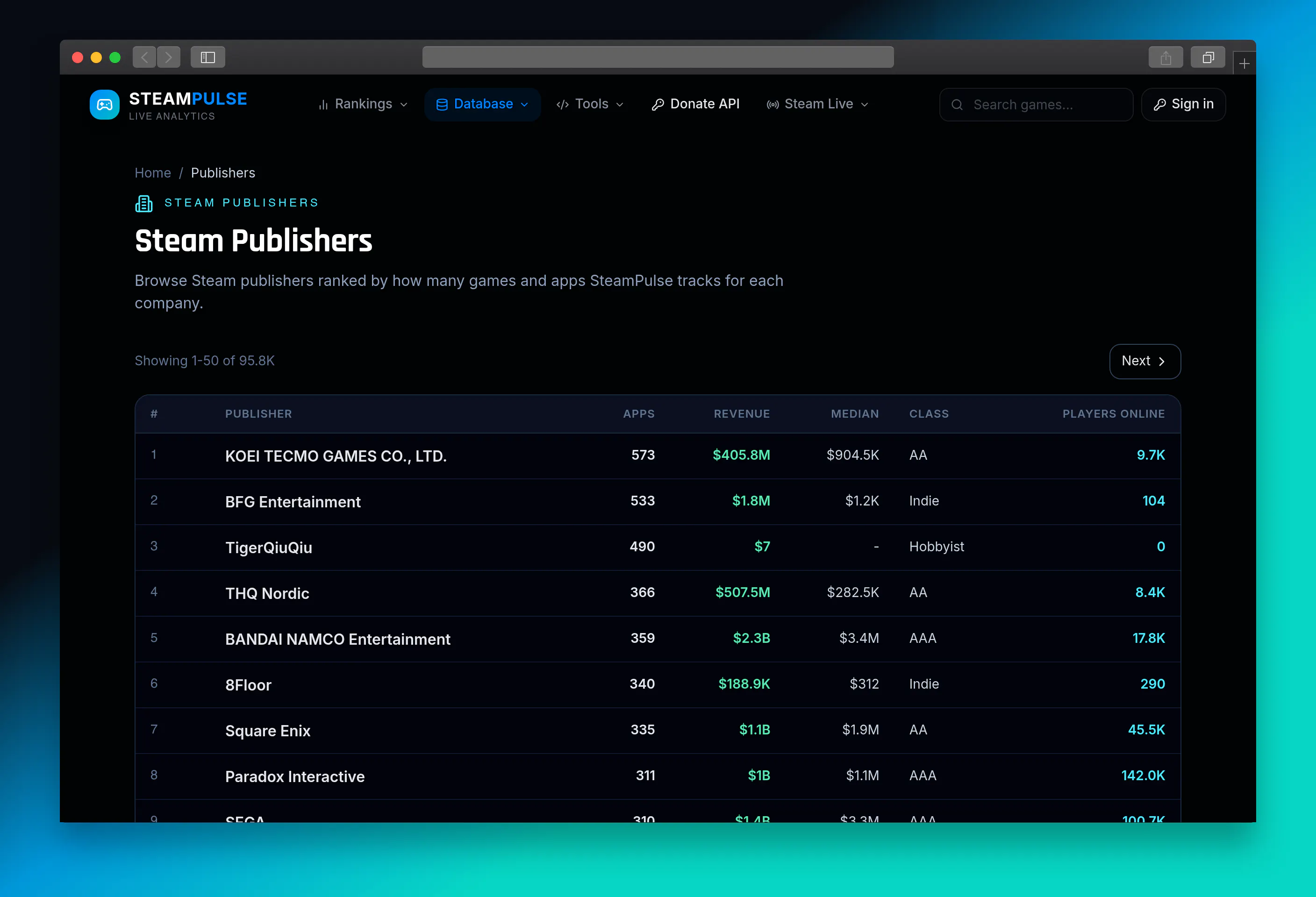The height and width of the screenshot is (897, 1316).
Task: Click the SteamPulse brand name link
Action: (x=188, y=99)
